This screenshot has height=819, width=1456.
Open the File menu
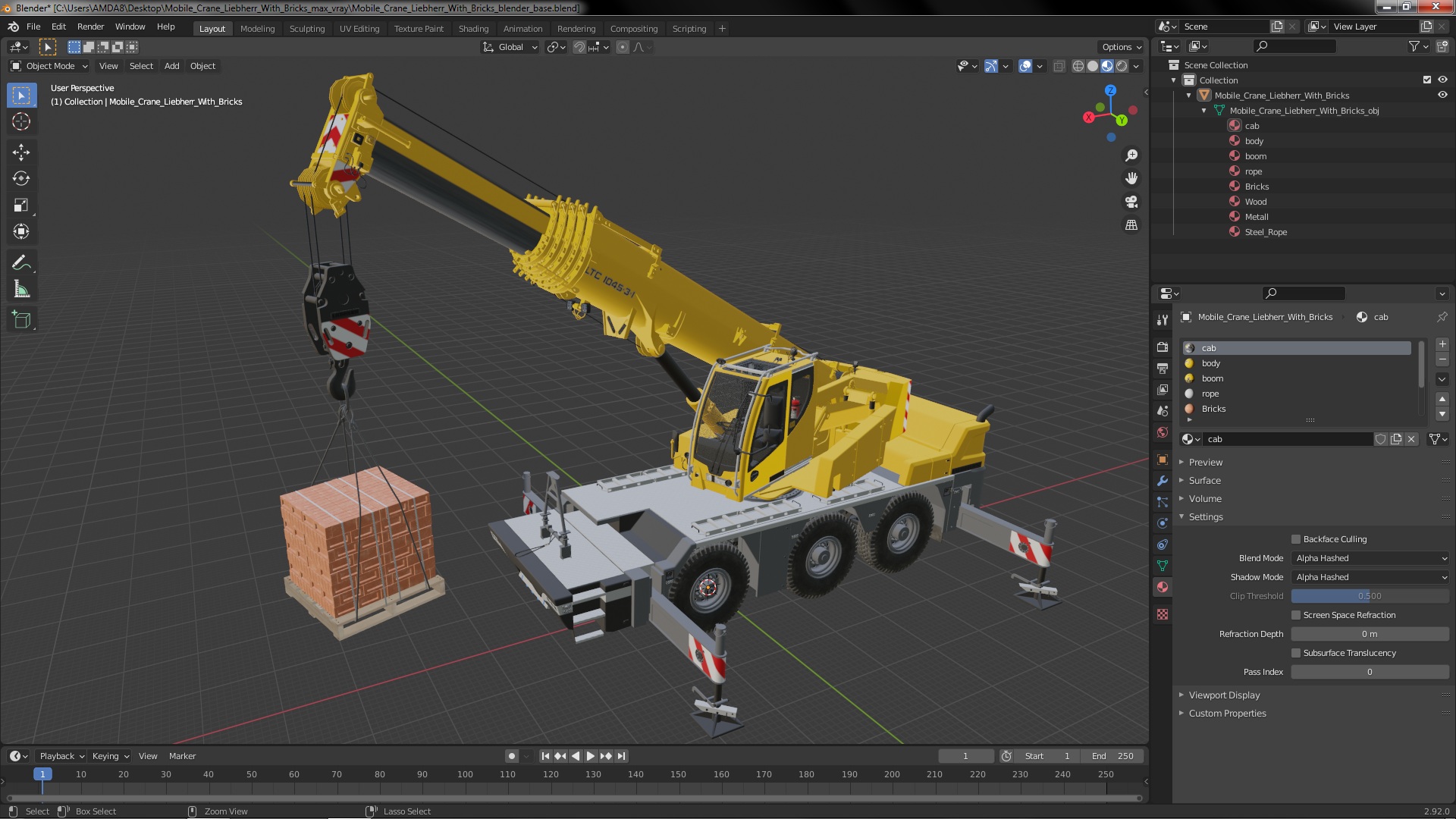point(33,27)
